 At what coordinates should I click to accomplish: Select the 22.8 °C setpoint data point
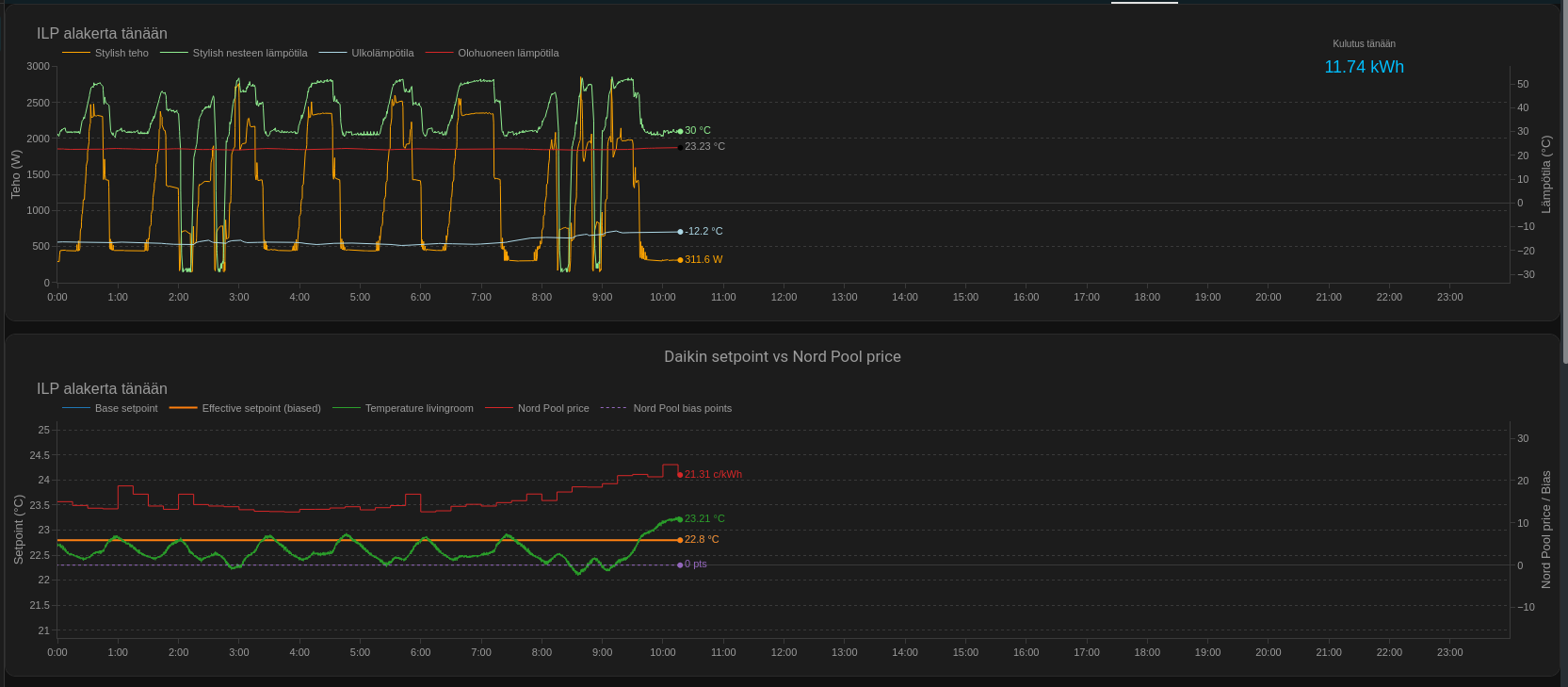pos(680,540)
